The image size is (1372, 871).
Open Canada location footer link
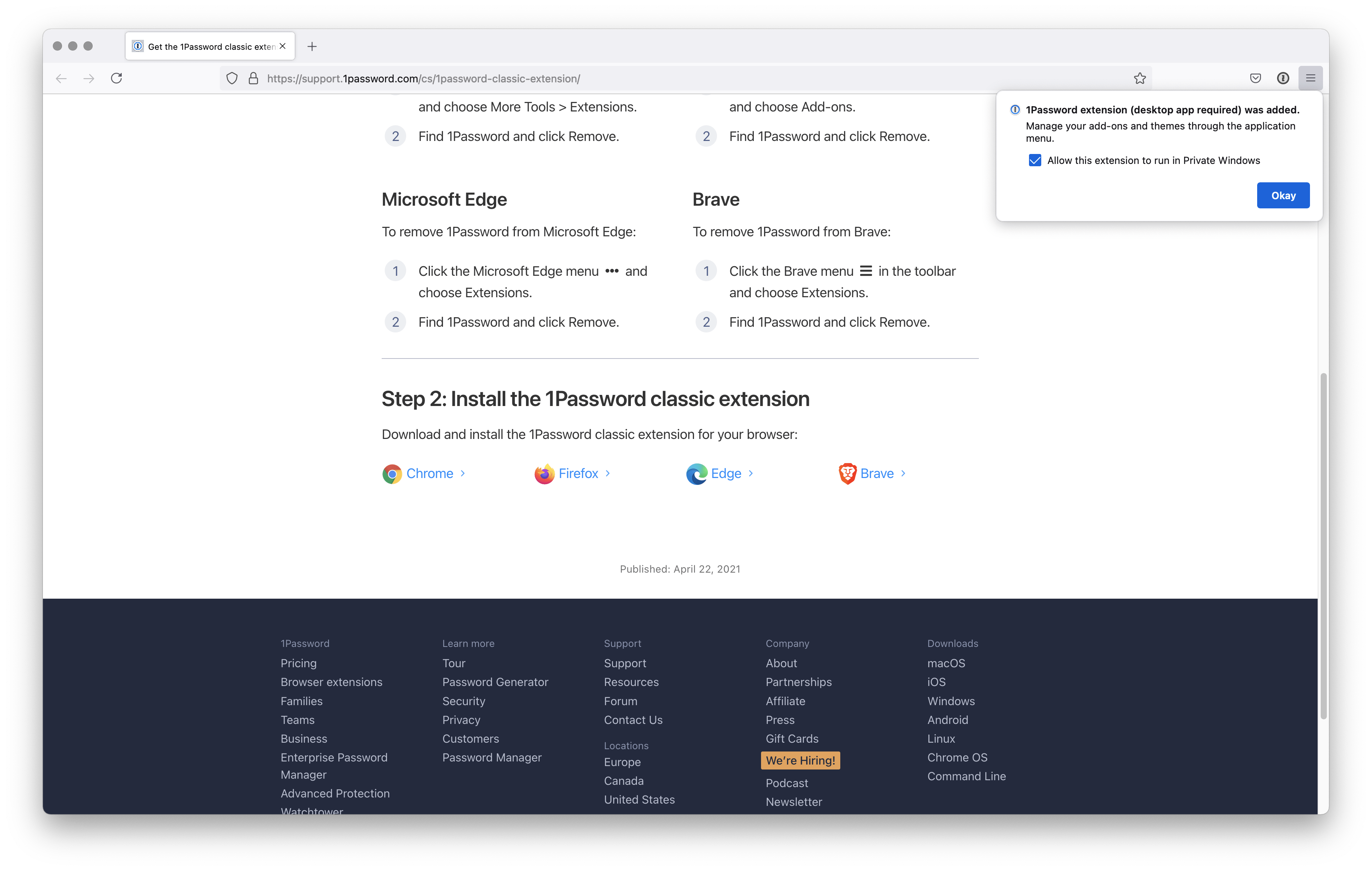click(x=624, y=781)
